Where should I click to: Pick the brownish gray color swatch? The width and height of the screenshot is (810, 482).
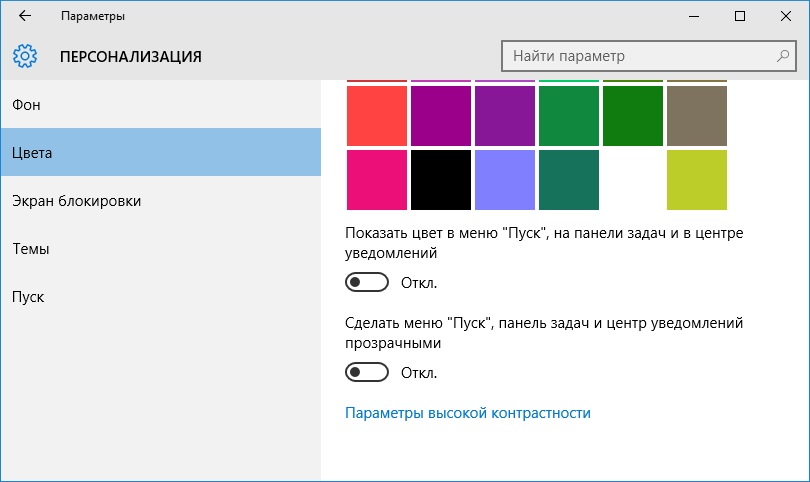tap(697, 116)
